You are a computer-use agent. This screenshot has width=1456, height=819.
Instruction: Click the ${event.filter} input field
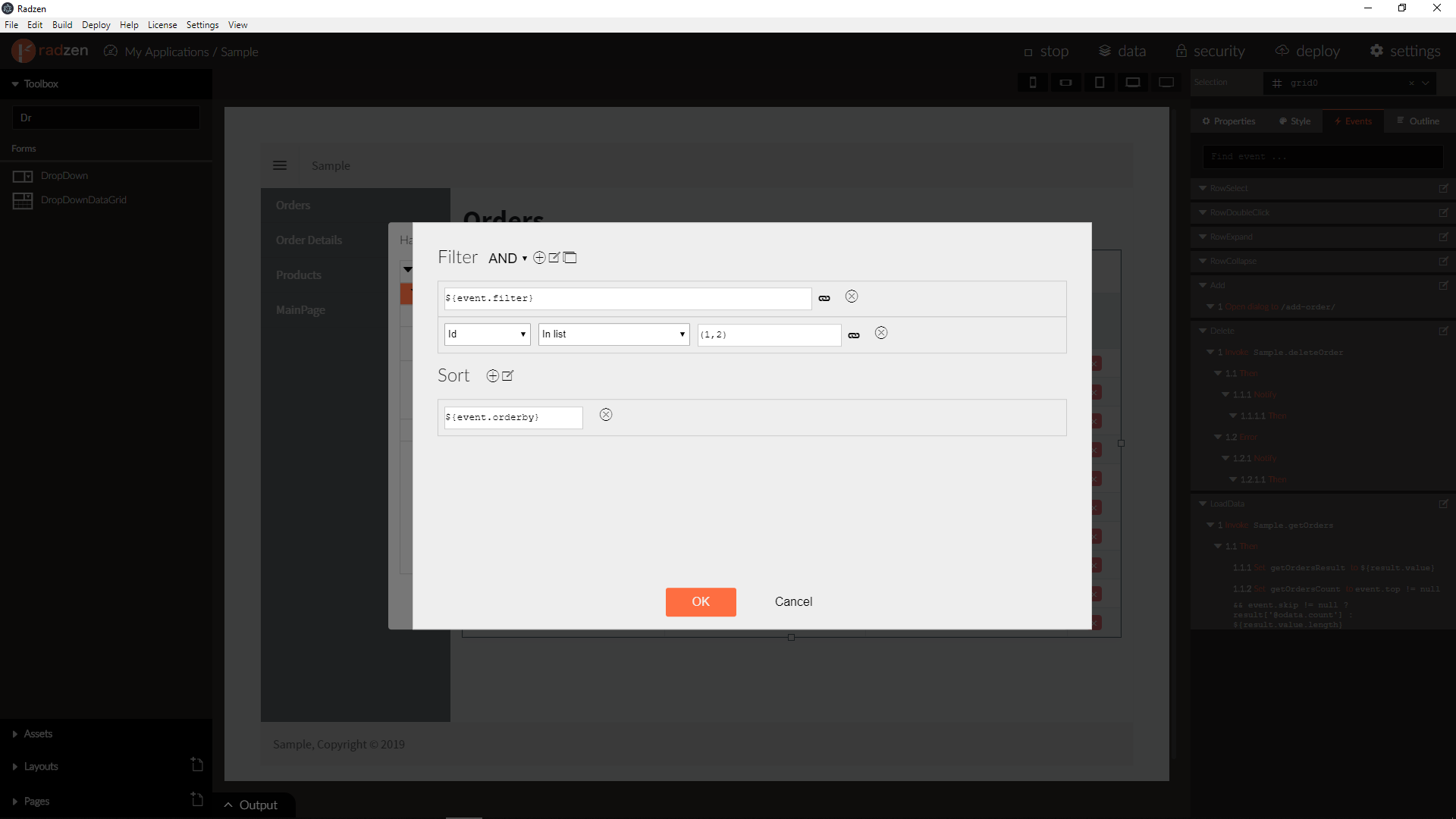click(628, 299)
